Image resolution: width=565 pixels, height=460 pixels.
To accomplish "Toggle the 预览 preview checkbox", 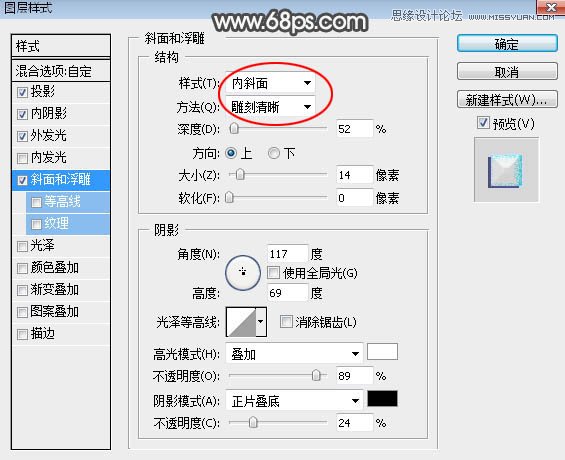I will (483, 123).
